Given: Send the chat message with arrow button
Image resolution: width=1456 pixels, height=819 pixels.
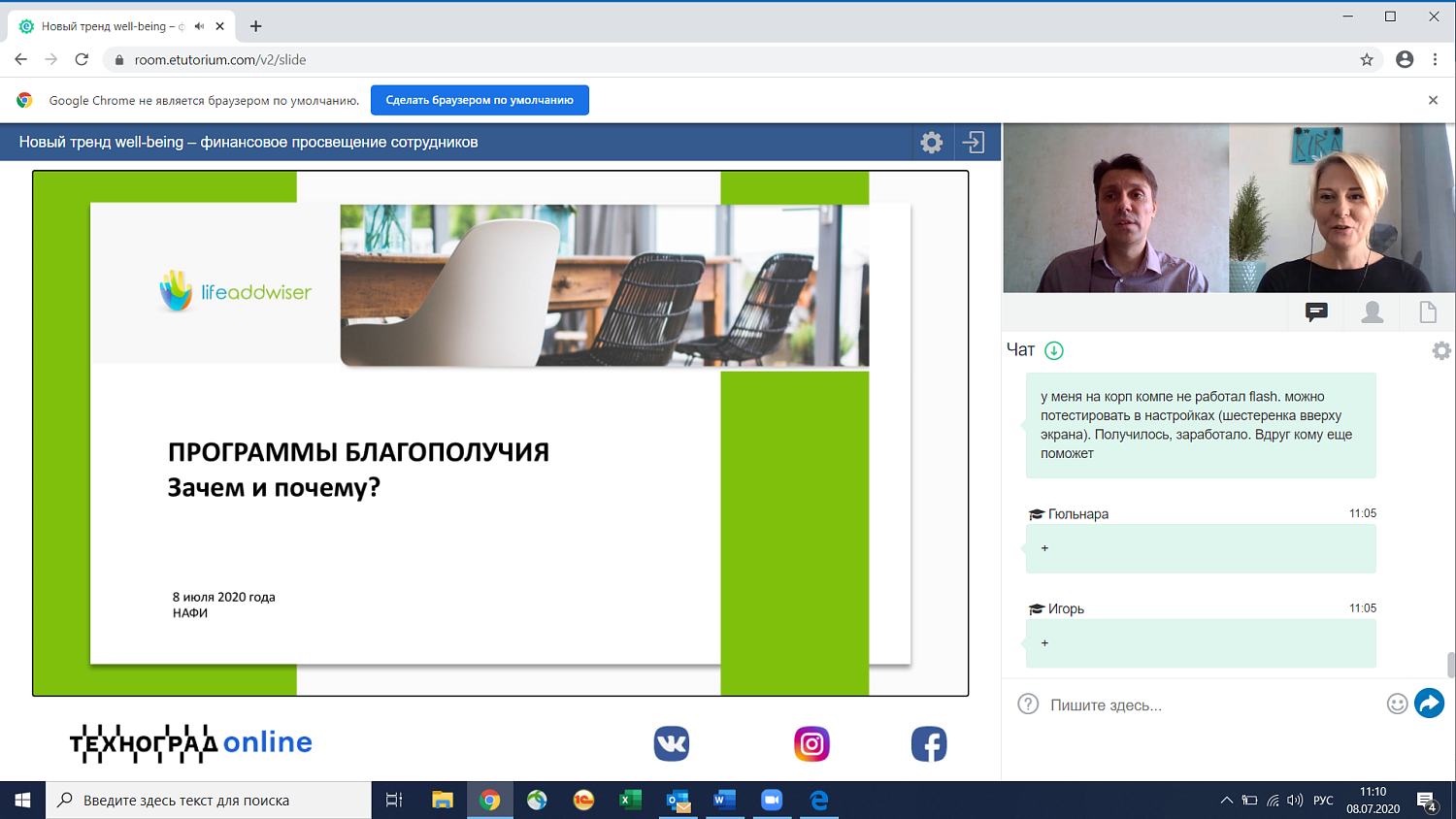Looking at the screenshot, I should tap(1429, 704).
